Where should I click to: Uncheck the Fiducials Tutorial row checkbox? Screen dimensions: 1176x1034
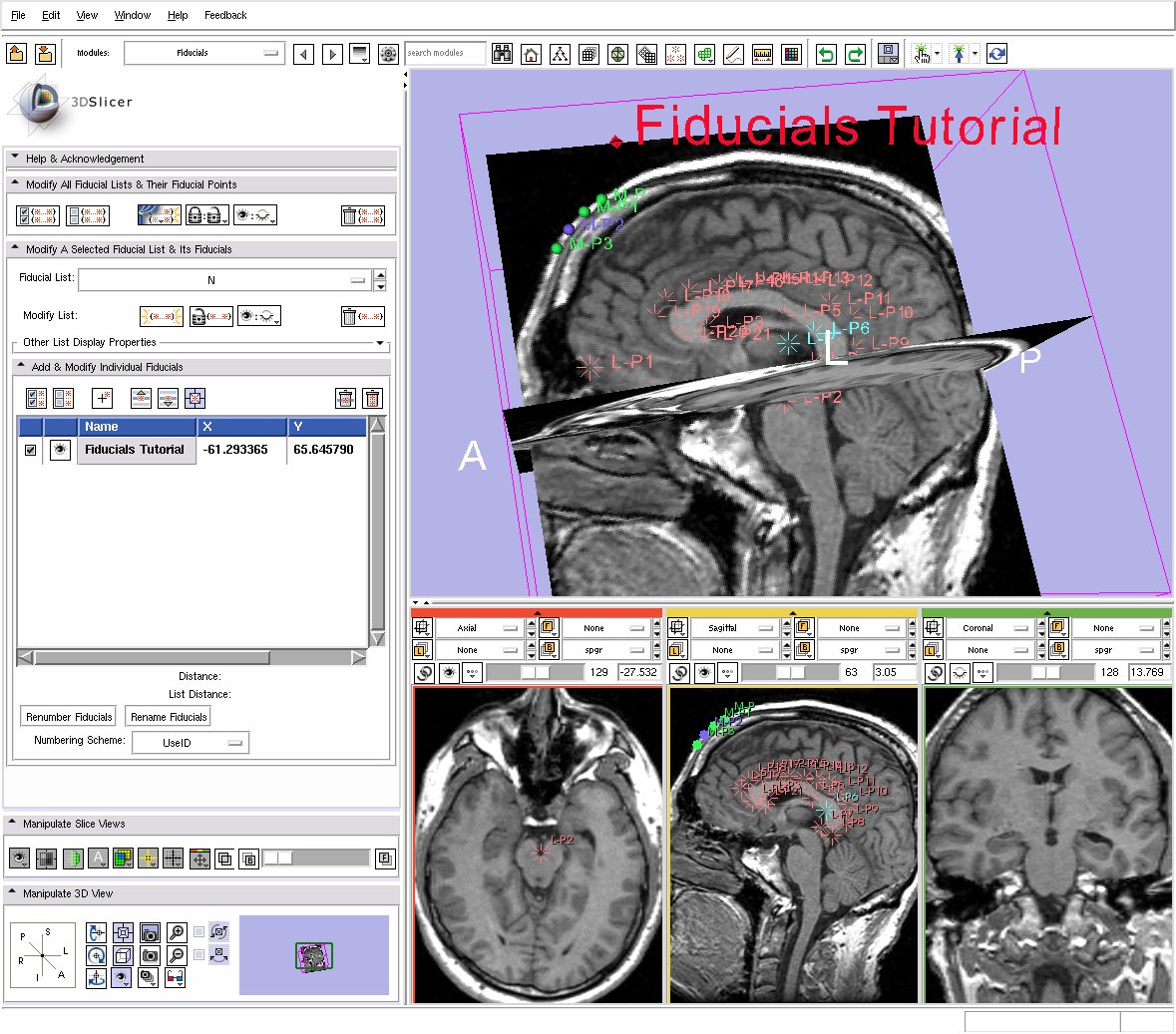[x=30, y=451]
